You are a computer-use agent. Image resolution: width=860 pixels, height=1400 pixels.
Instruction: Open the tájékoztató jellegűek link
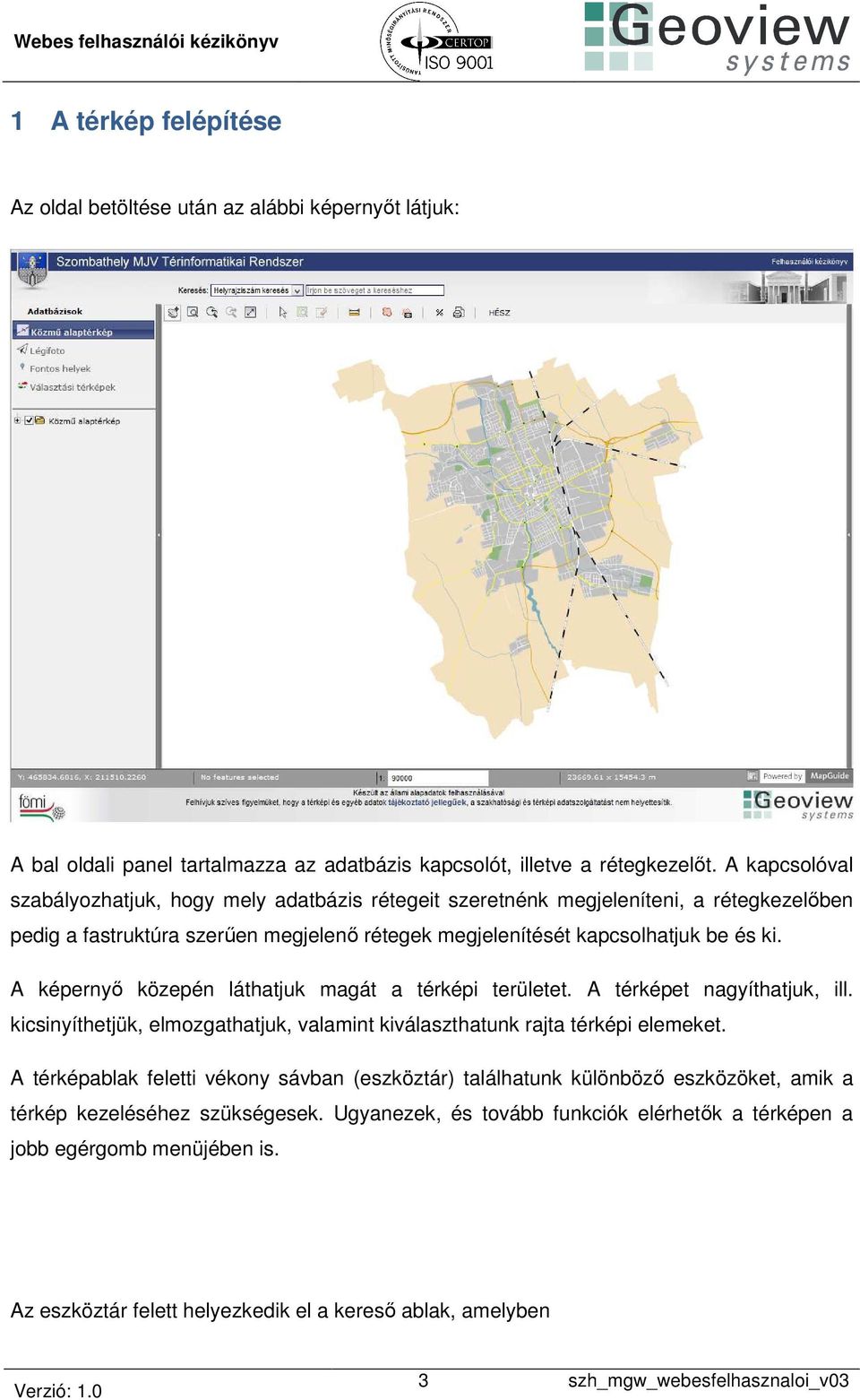(427, 802)
